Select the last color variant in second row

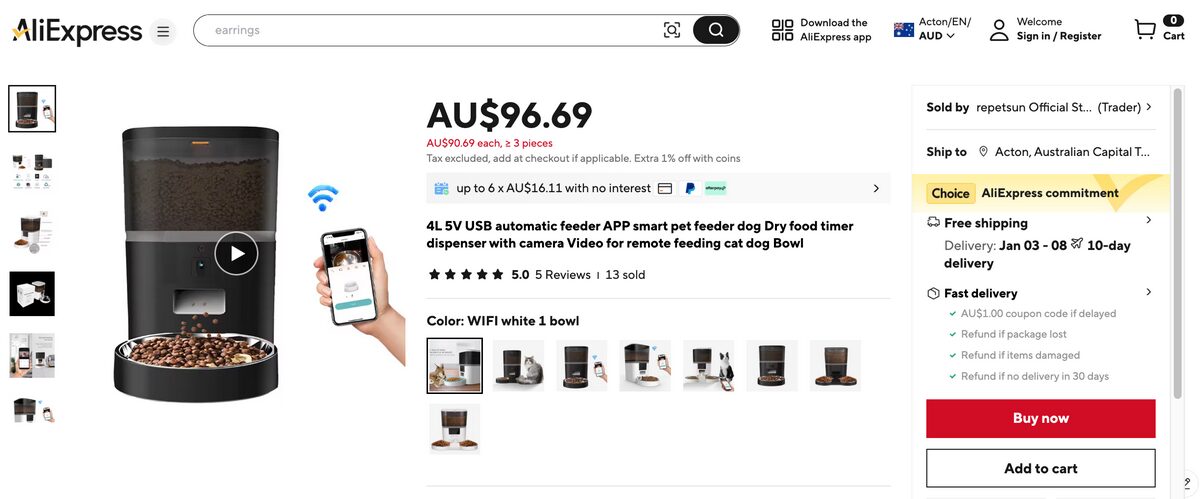454,429
